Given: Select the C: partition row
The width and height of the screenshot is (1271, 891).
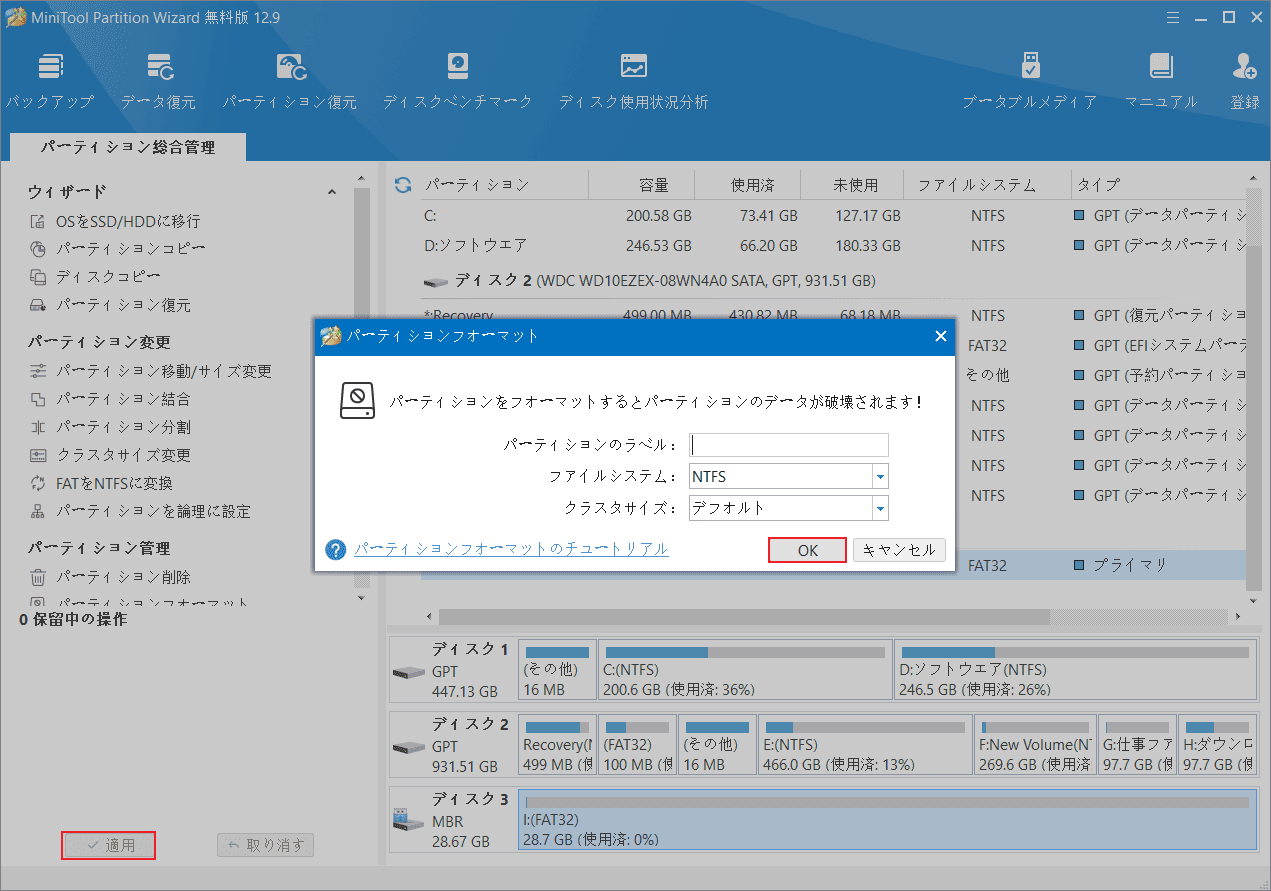Looking at the screenshot, I should [834, 215].
